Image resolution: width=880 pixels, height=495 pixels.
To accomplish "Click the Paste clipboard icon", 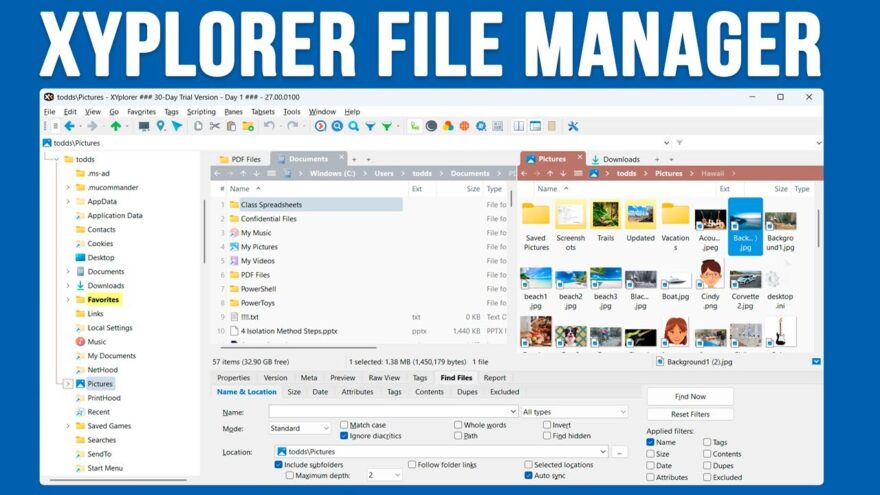I will coord(231,126).
